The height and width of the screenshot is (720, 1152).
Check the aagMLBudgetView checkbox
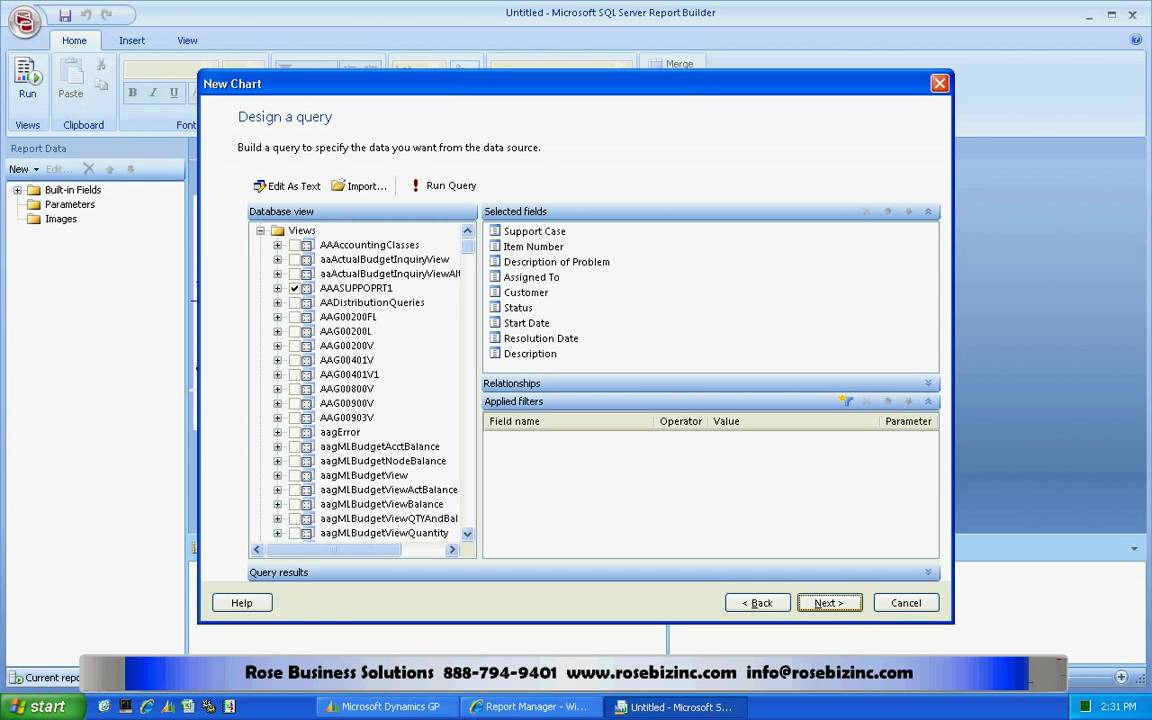click(295, 475)
